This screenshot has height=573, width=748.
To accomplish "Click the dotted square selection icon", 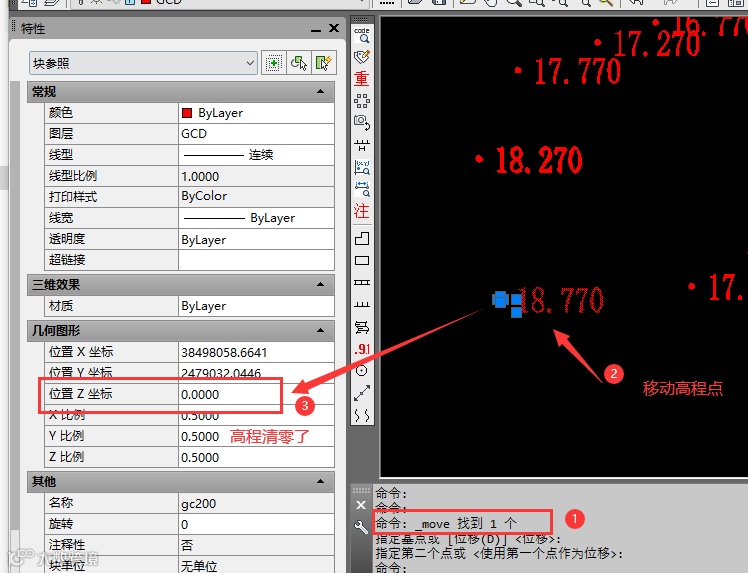I will pyautogui.click(x=362, y=101).
